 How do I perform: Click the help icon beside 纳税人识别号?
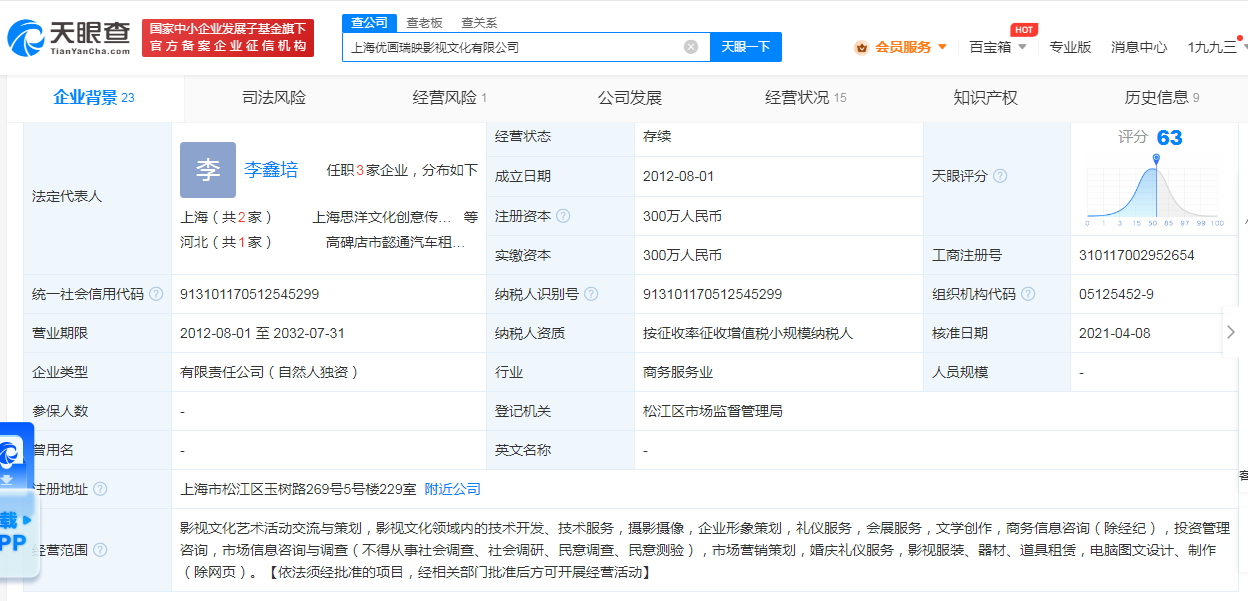coord(591,294)
